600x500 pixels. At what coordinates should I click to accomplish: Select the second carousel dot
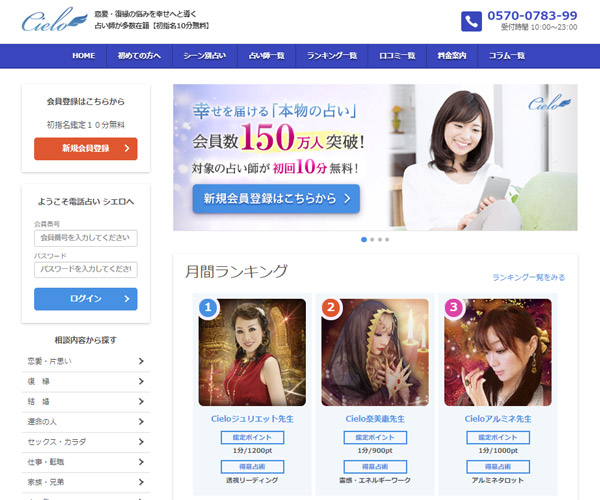372,239
